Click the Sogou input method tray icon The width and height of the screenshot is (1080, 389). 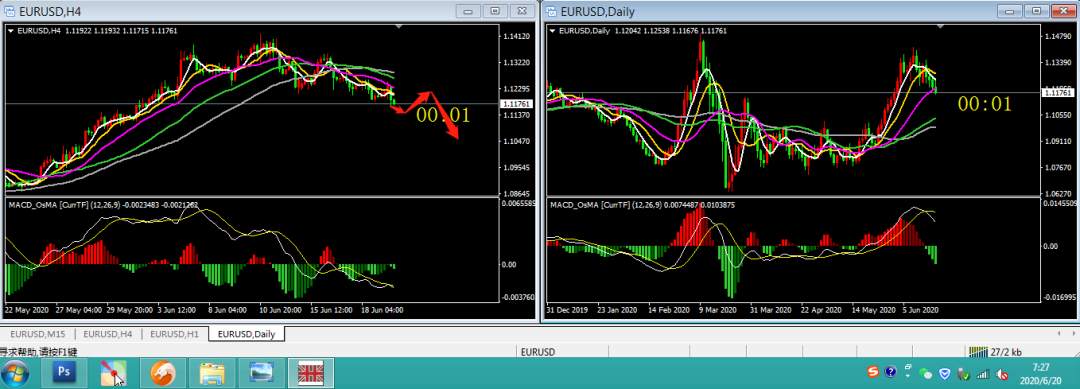pyautogui.click(x=873, y=373)
